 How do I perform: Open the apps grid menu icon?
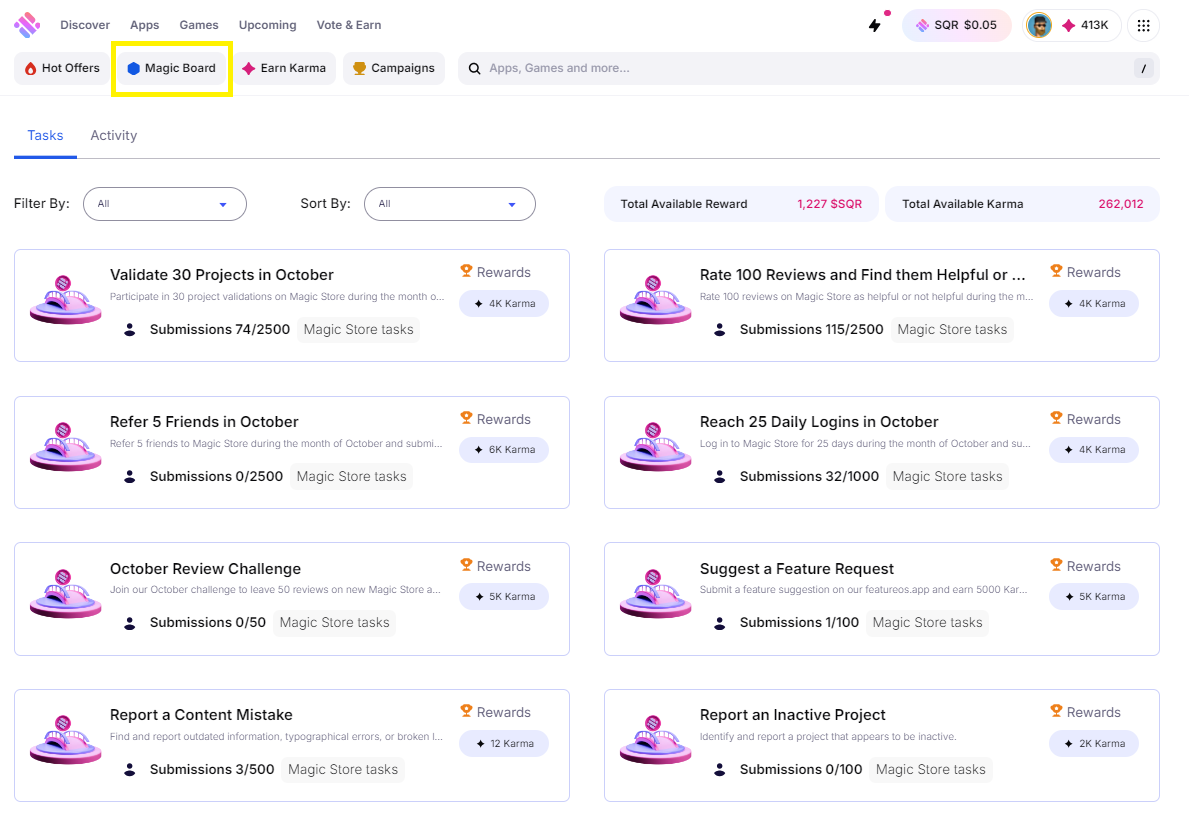tap(1144, 26)
